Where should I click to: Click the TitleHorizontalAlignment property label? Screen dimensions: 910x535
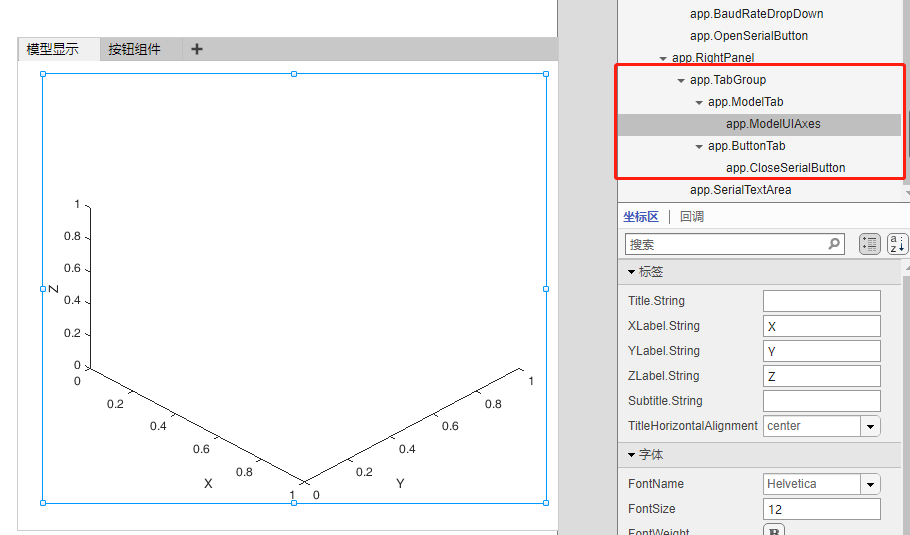[x=692, y=426]
